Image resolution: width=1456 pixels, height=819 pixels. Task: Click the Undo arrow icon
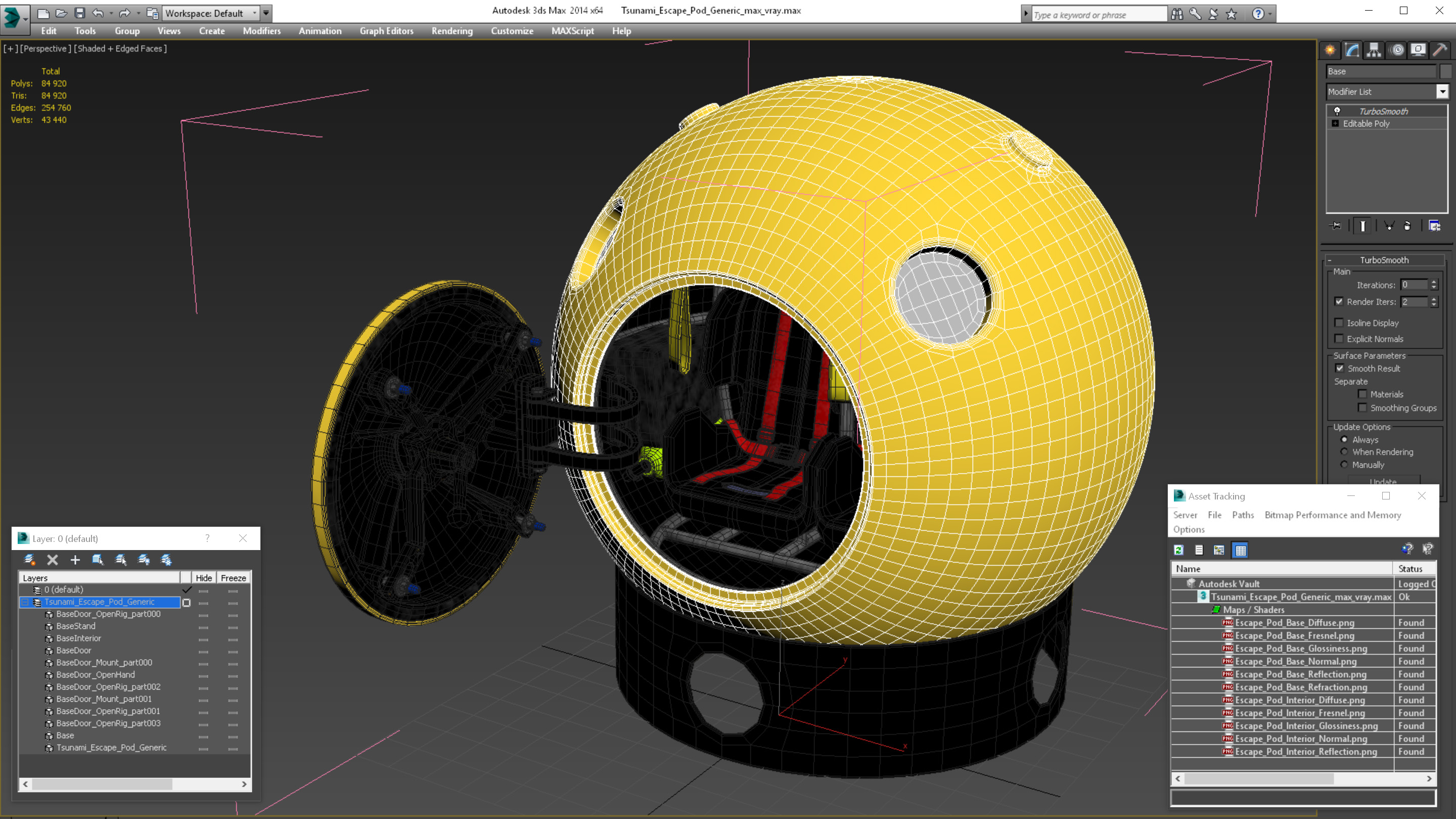[98, 13]
